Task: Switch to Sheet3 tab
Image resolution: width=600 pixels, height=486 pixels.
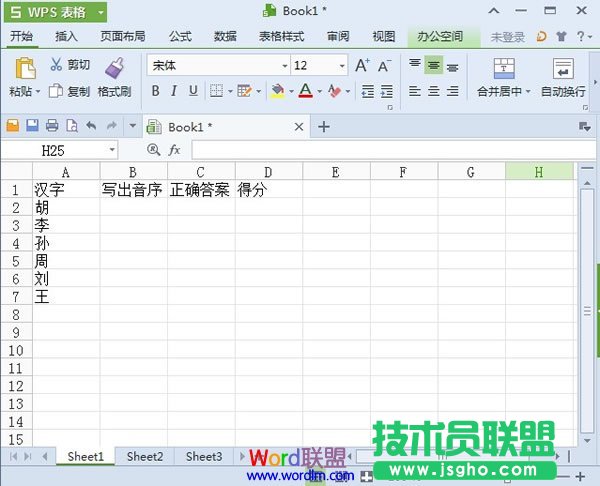Action: [x=204, y=456]
